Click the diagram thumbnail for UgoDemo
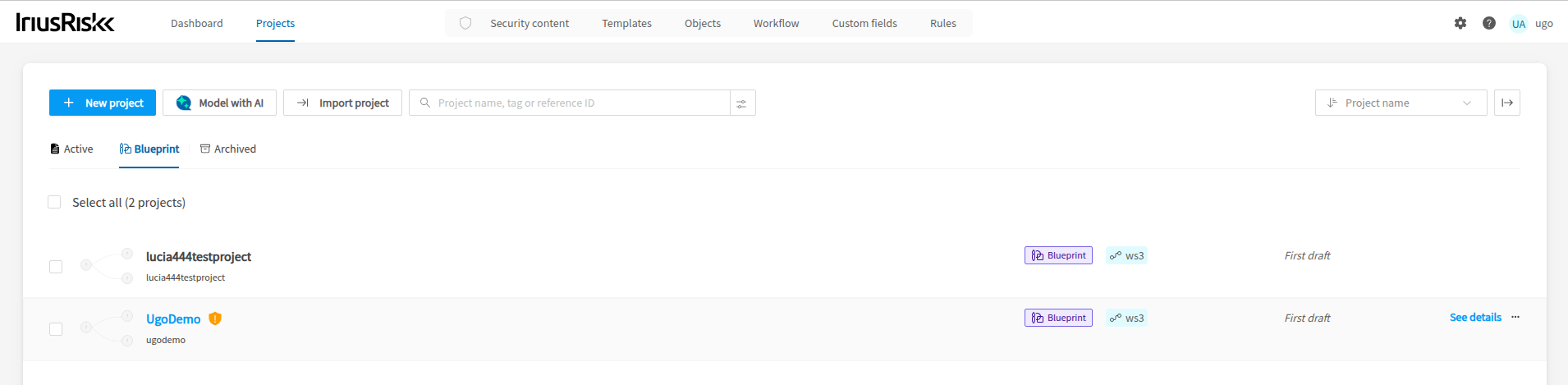1568x385 pixels. click(107, 328)
